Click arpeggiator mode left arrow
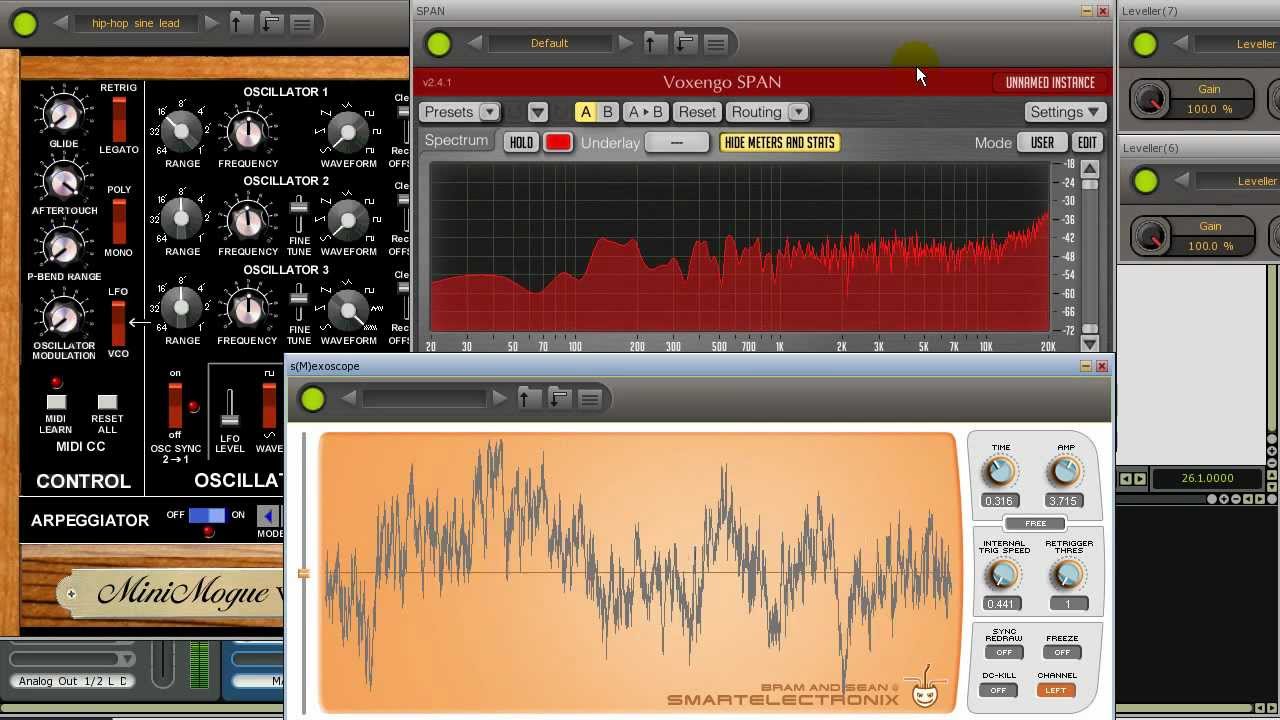The height and width of the screenshot is (720, 1280). click(x=267, y=516)
